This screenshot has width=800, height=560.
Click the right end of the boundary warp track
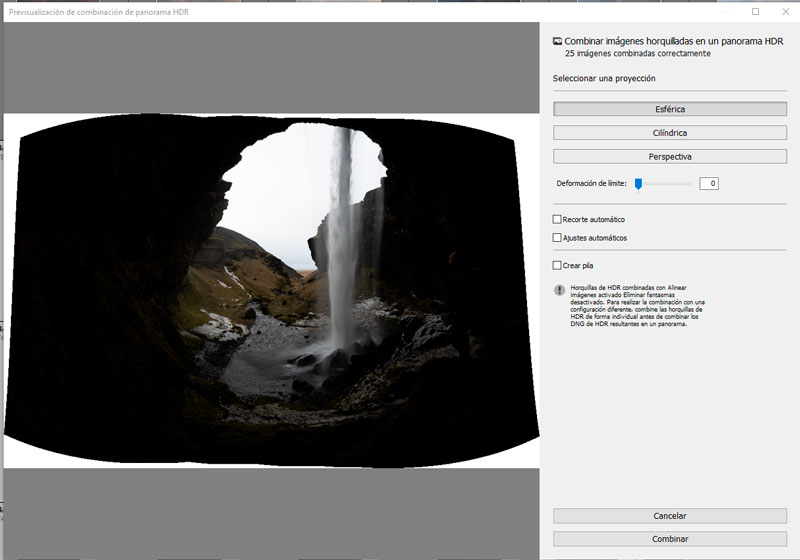(x=689, y=184)
